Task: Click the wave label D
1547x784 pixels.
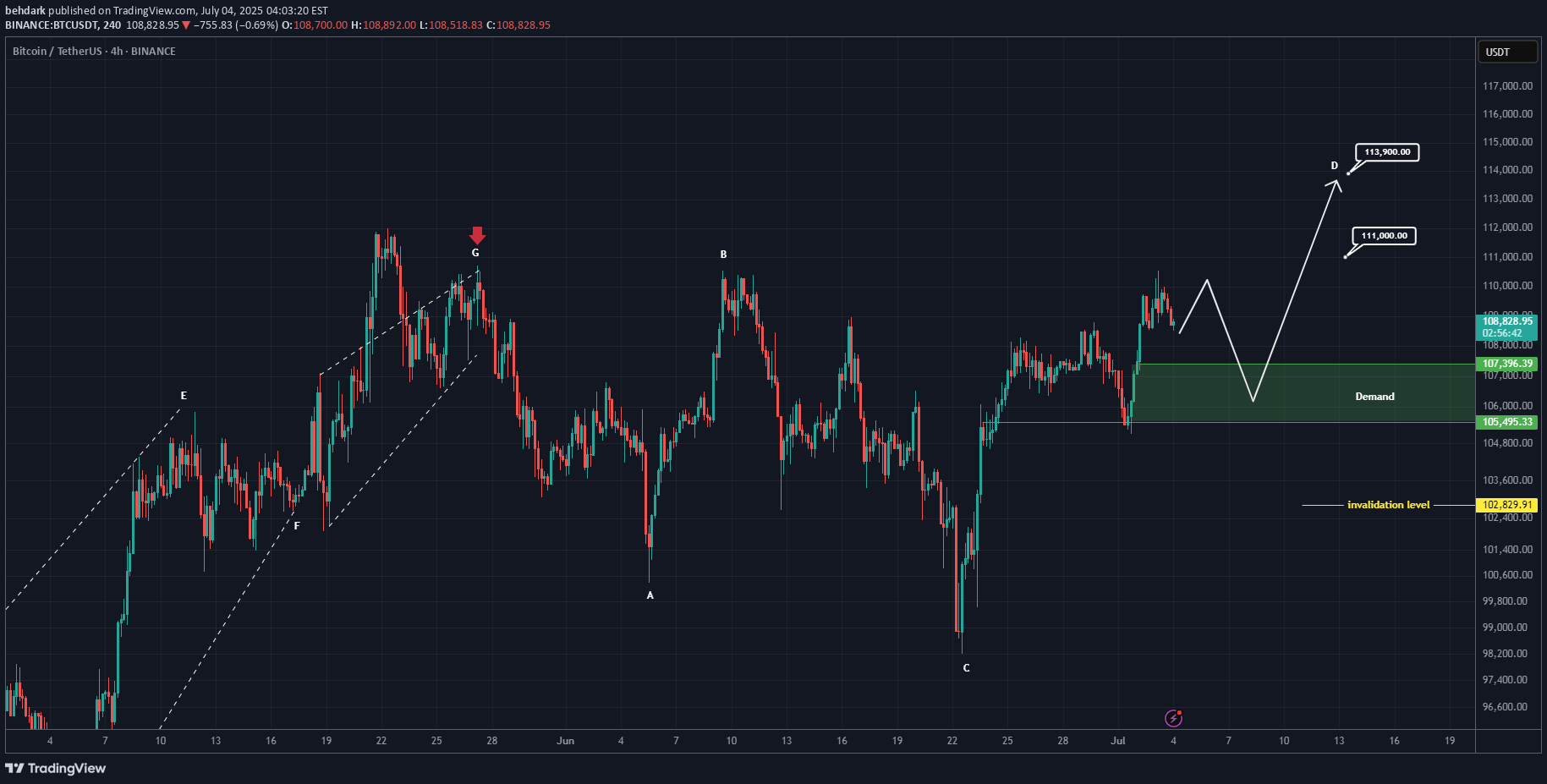Action: [1335, 166]
